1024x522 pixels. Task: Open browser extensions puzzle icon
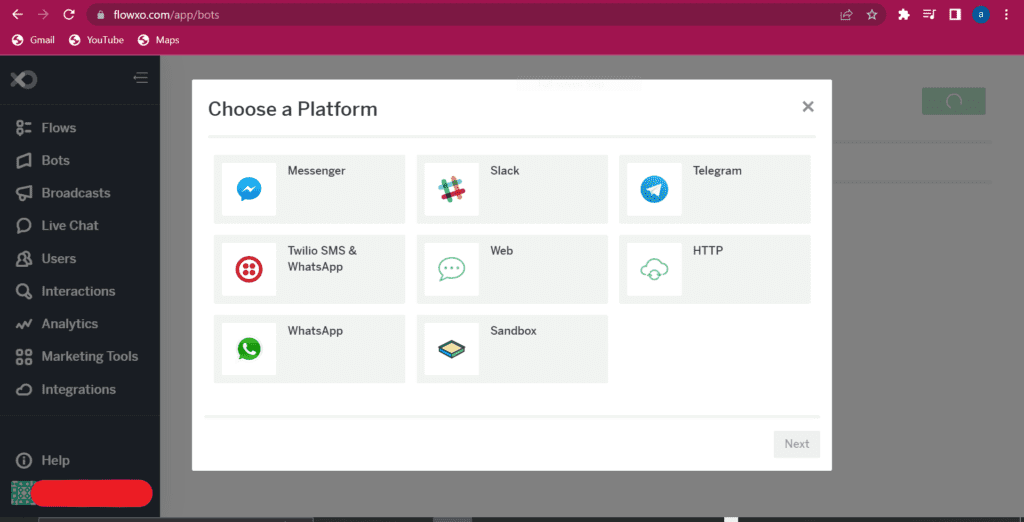(x=904, y=14)
